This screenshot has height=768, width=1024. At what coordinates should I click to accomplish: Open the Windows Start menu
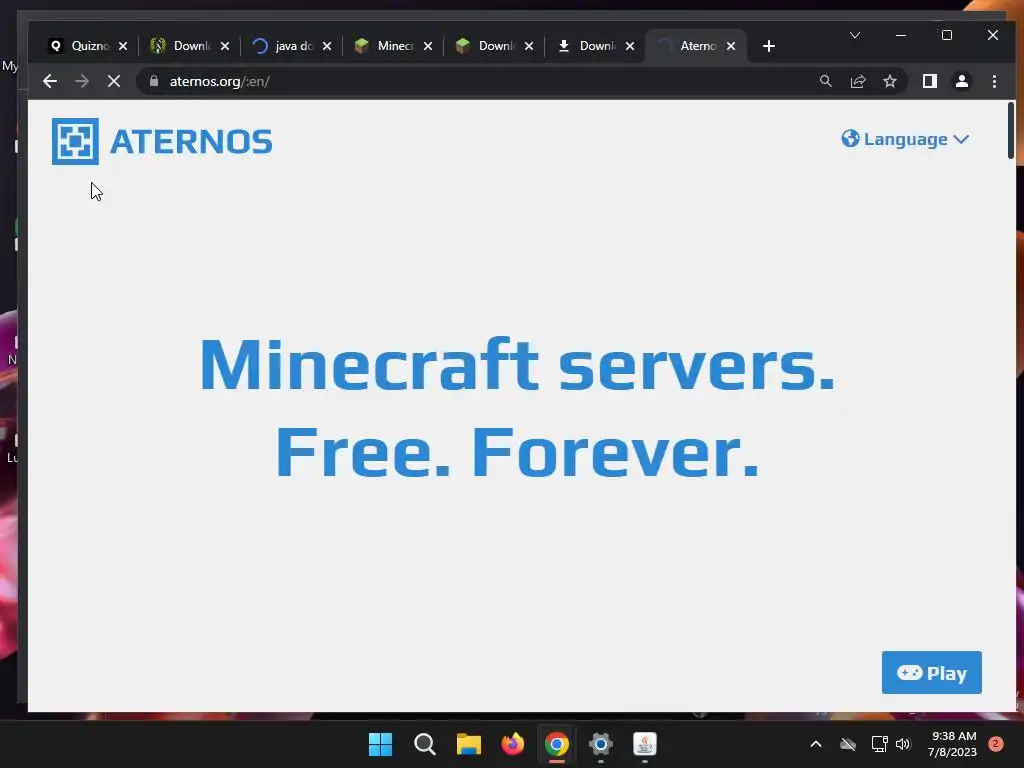pyautogui.click(x=380, y=744)
